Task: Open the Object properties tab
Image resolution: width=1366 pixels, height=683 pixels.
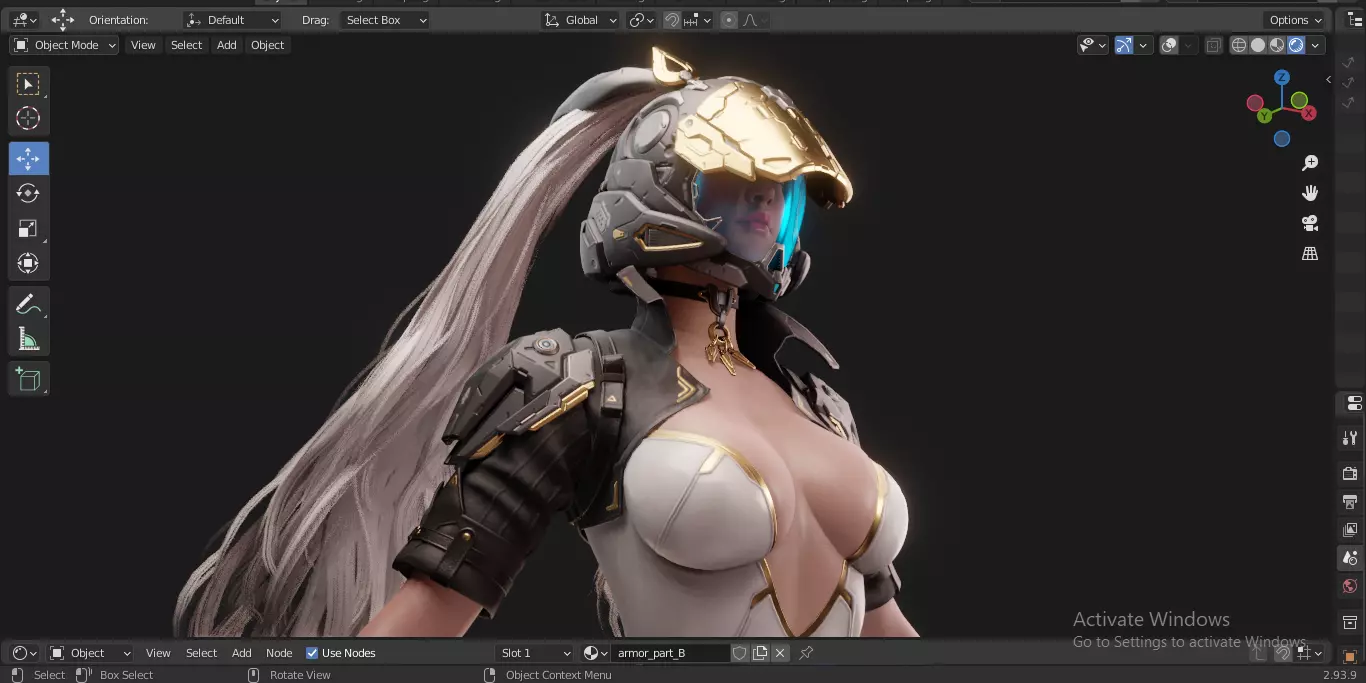Action: (1350, 656)
